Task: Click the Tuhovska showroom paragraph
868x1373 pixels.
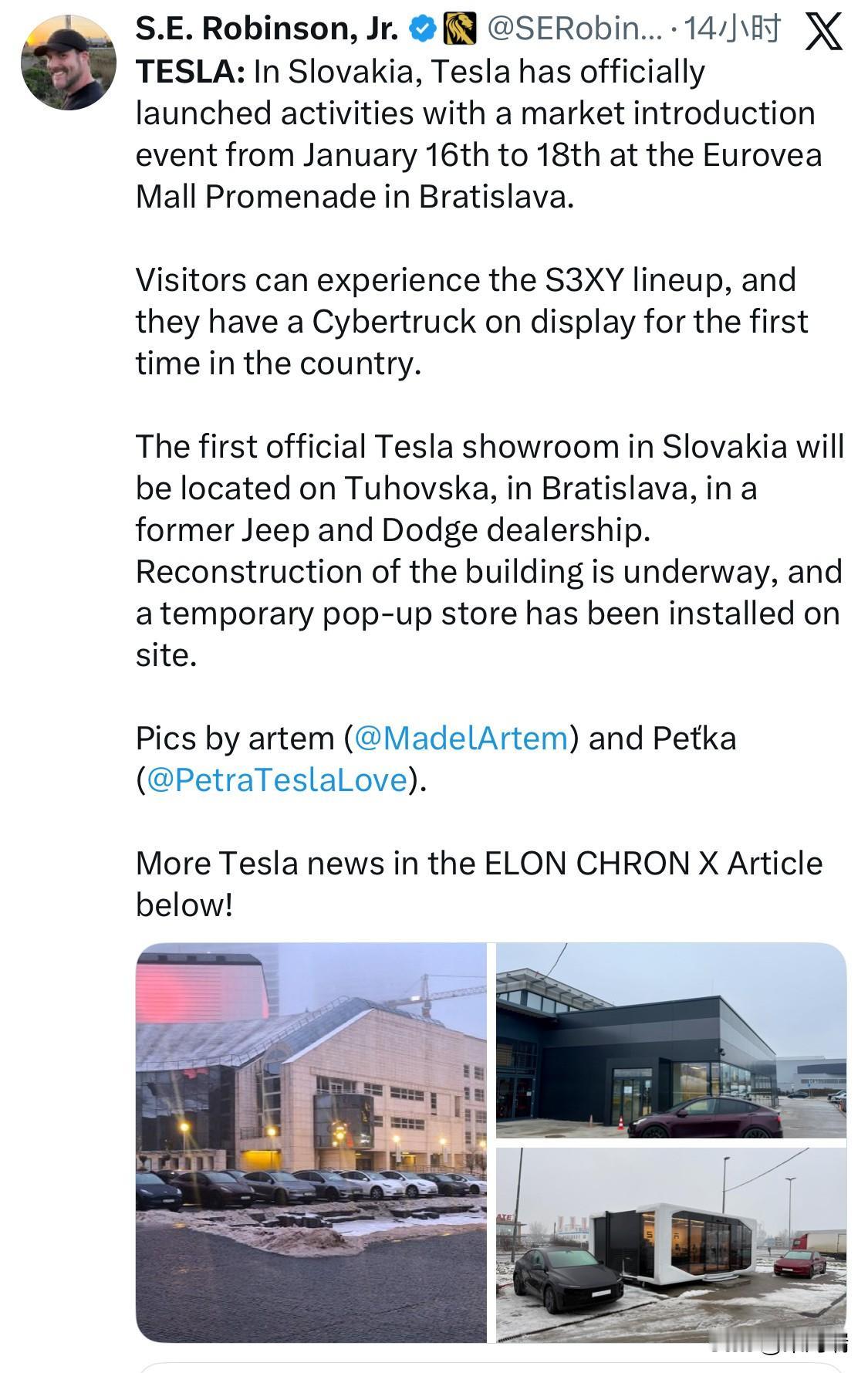Action: [x=489, y=550]
